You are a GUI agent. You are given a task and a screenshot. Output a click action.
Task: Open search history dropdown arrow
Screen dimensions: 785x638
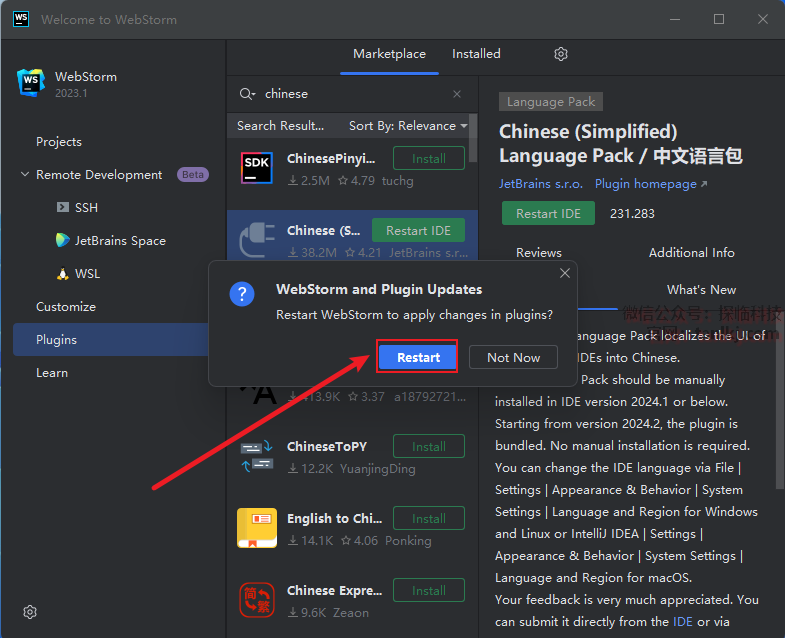(x=254, y=94)
